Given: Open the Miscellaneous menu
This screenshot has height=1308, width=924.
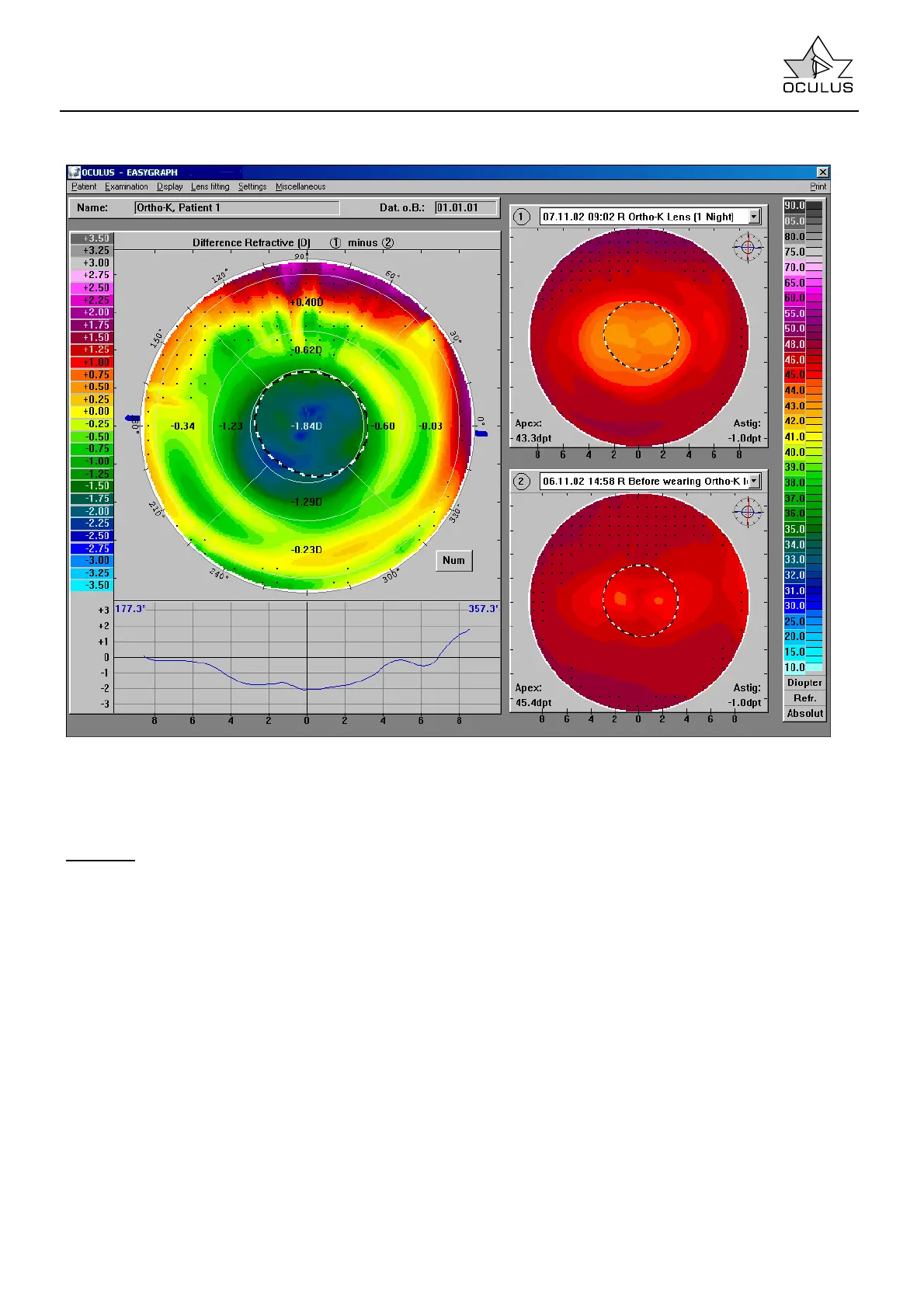Looking at the screenshot, I should 300,186.
